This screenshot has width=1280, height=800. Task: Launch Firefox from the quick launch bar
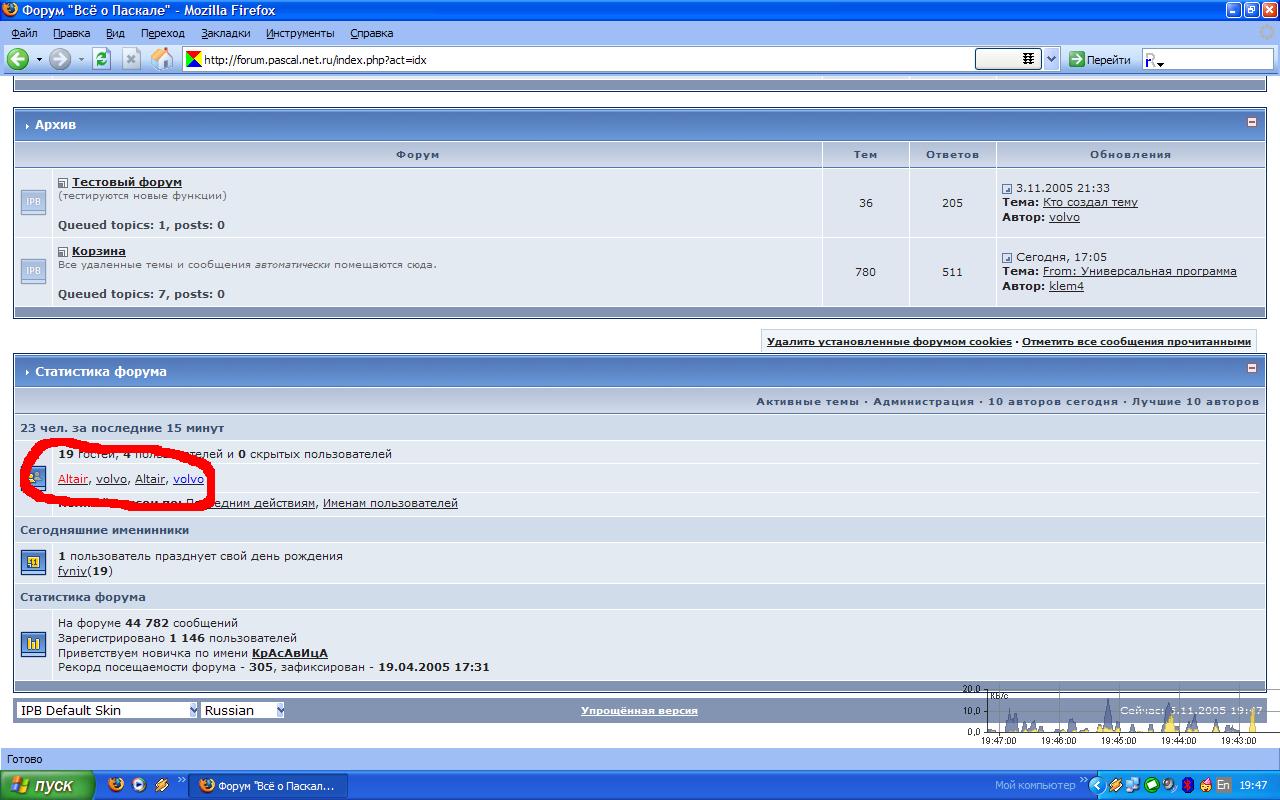click(116, 785)
